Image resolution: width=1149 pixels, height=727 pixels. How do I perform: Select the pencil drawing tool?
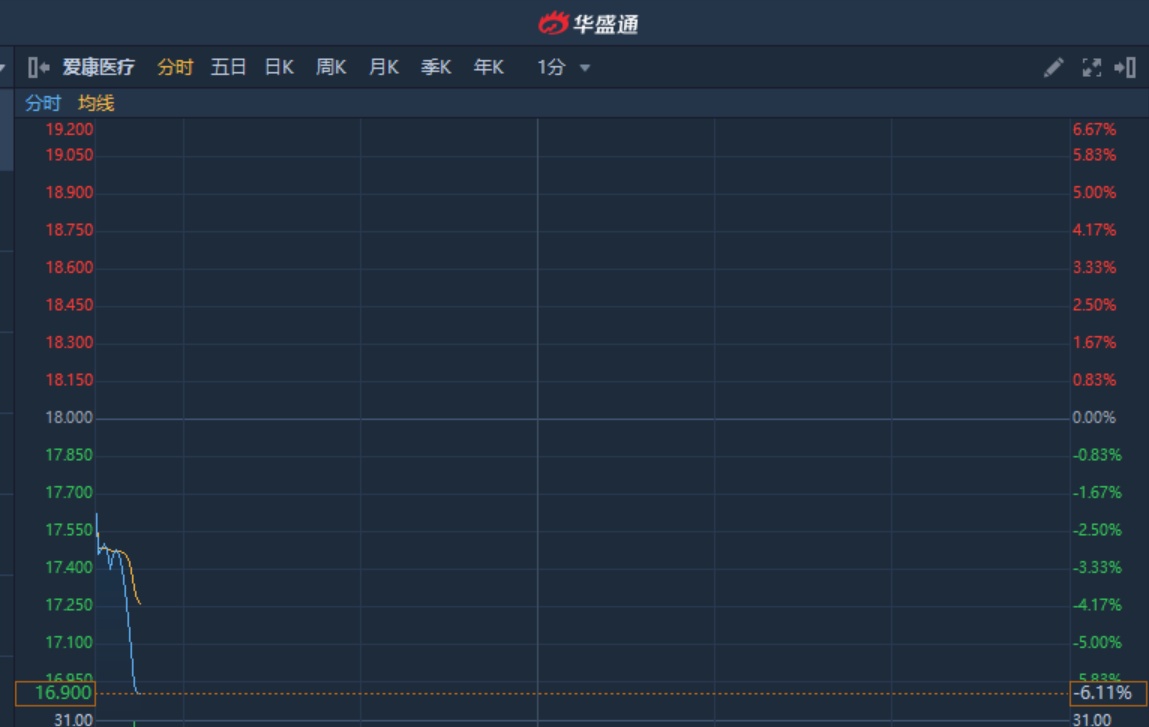pos(1053,67)
